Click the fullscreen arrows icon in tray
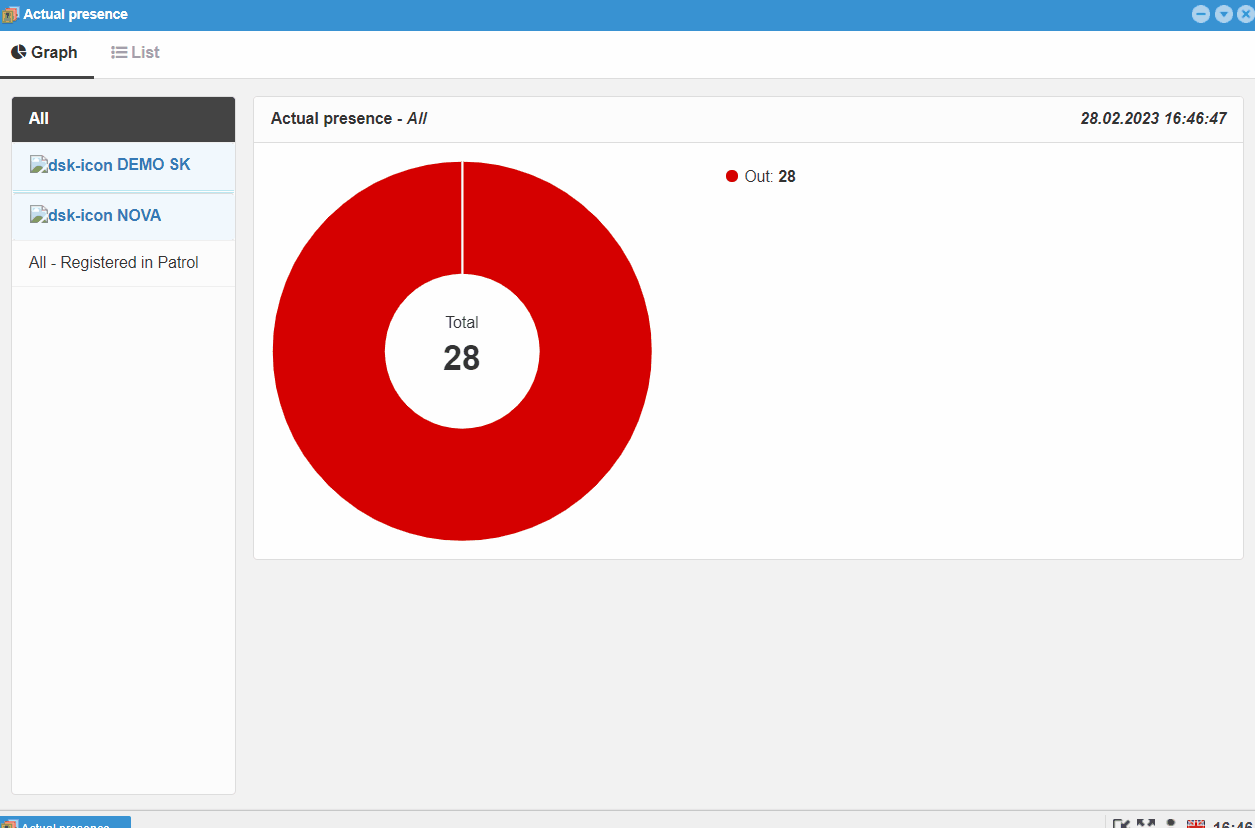The image size is (1255, 828). 1146,824
